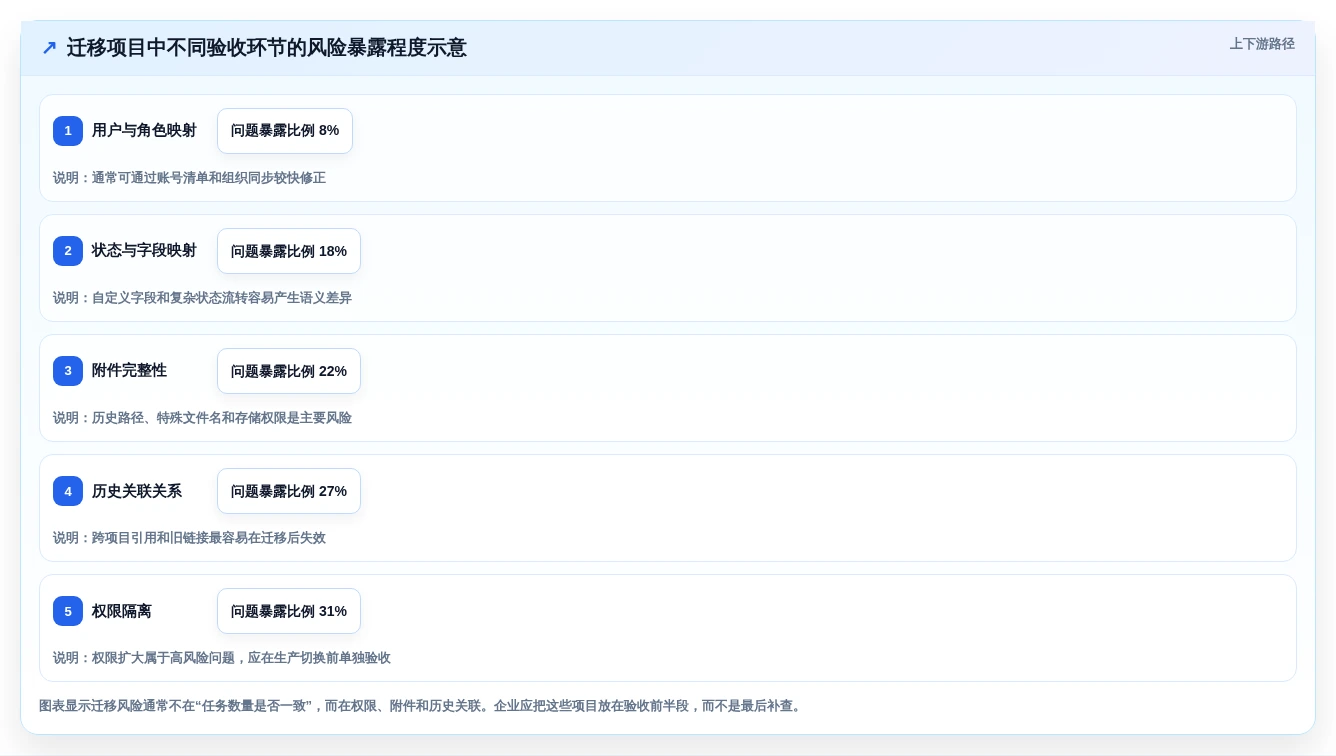Click the 问题暴露比例 27% pill

(x=289, y=491)
